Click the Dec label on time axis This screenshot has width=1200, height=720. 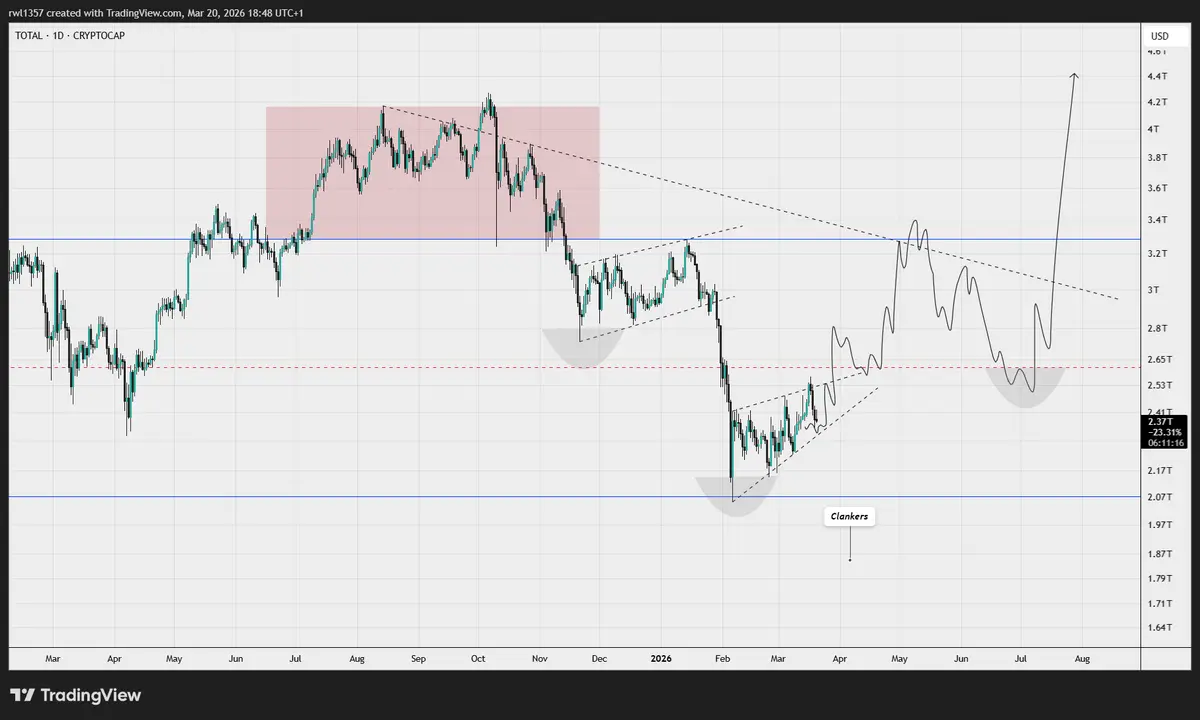coord(600,659)
